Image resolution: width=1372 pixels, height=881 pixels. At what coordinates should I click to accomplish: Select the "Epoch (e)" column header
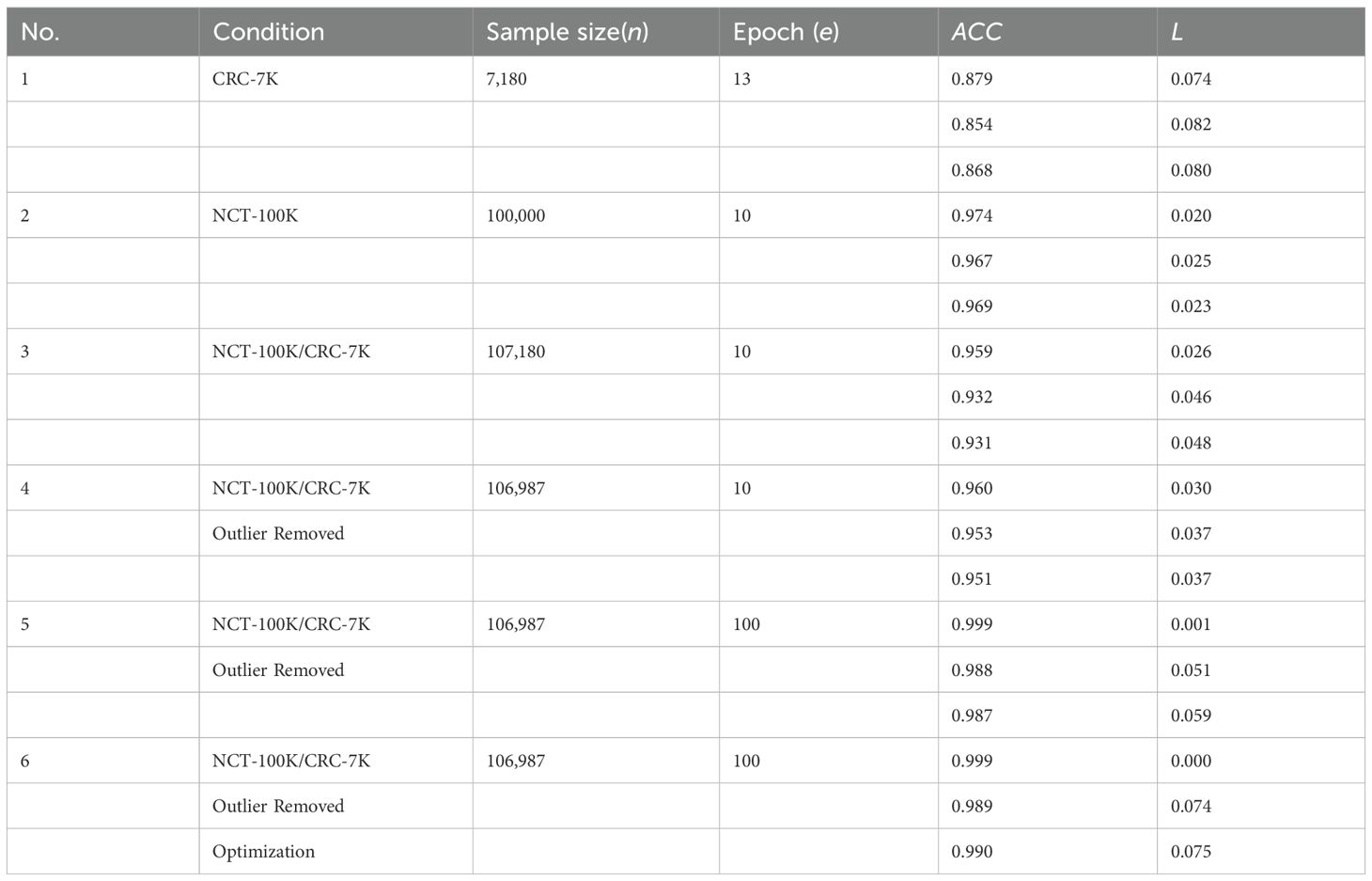tap(786, 32)
